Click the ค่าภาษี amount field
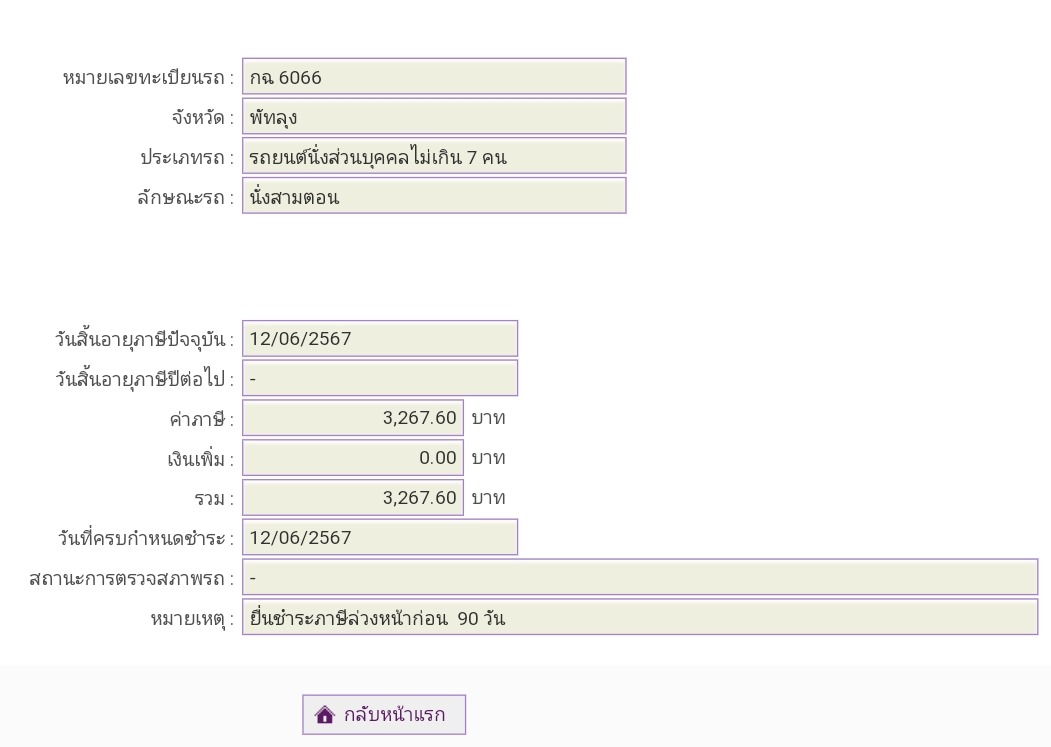 tap(352, 418)
